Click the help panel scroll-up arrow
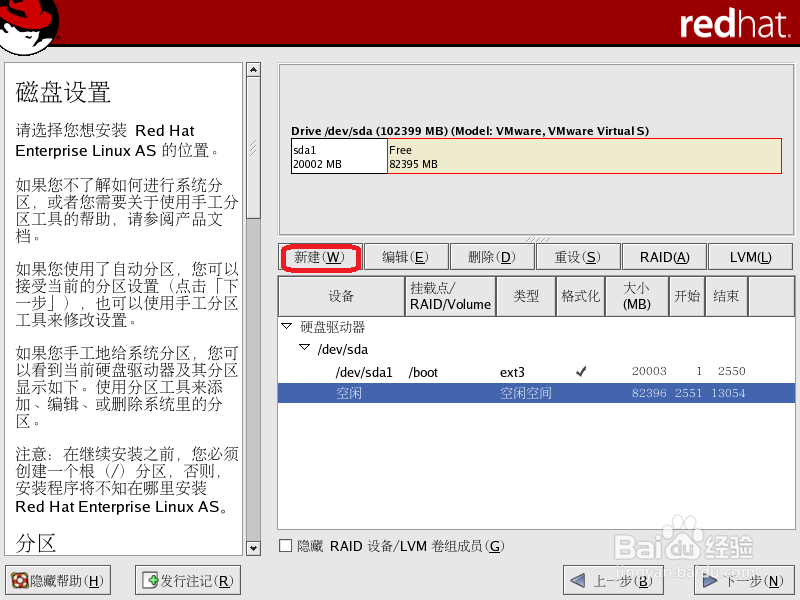 point(253,69)
